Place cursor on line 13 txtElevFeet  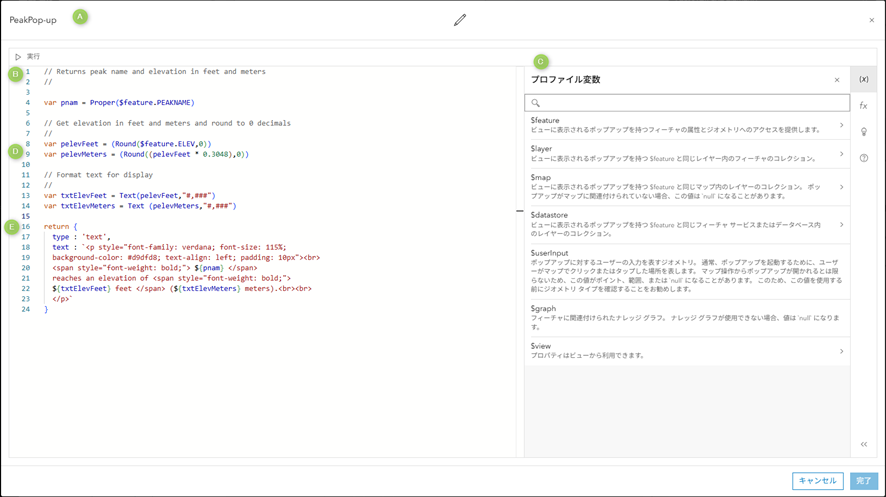[x=129, y=195]
